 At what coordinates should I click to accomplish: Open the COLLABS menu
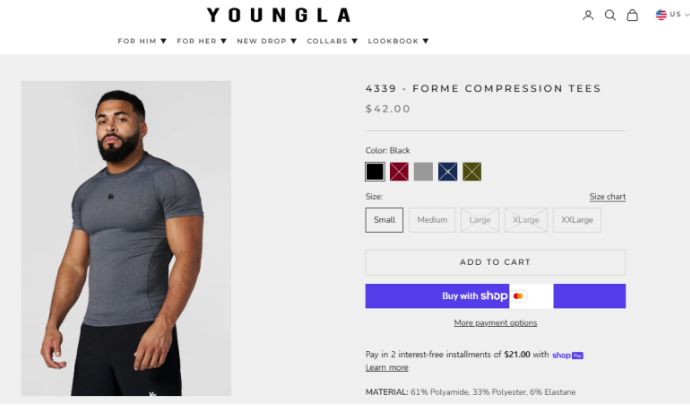click(x=331, y=41)
